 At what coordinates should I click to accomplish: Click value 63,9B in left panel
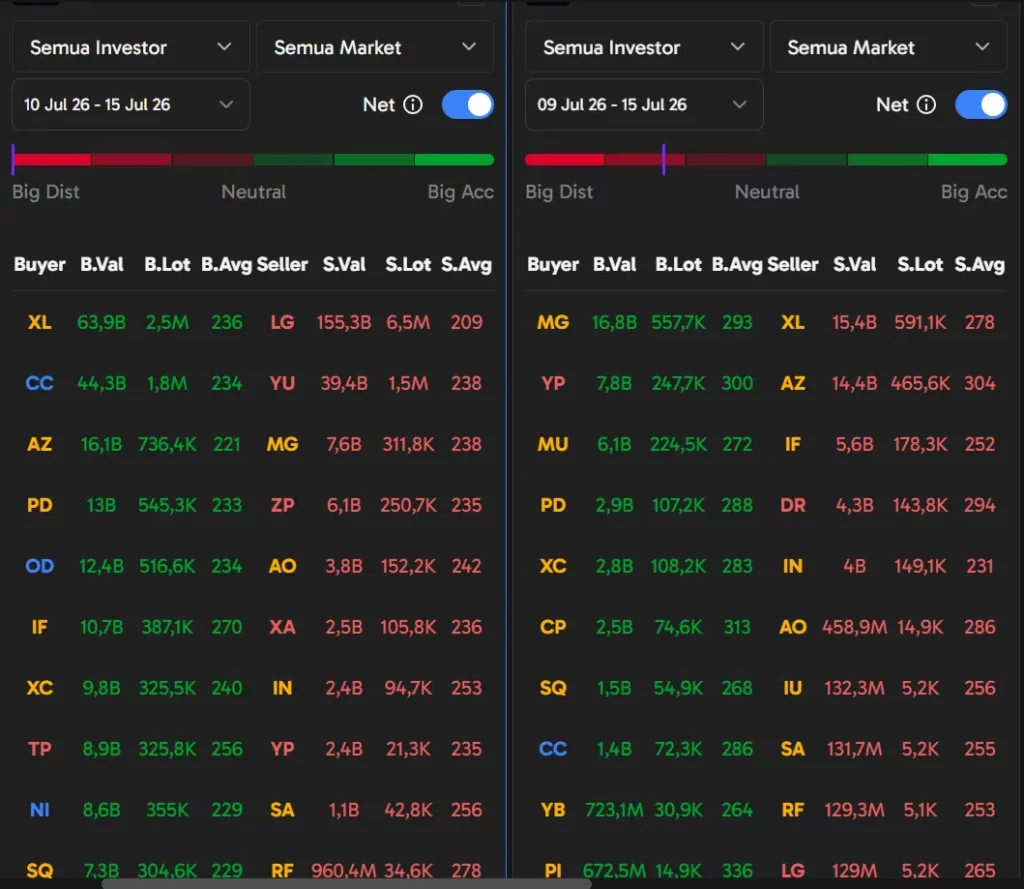click(x=101, y=322)
